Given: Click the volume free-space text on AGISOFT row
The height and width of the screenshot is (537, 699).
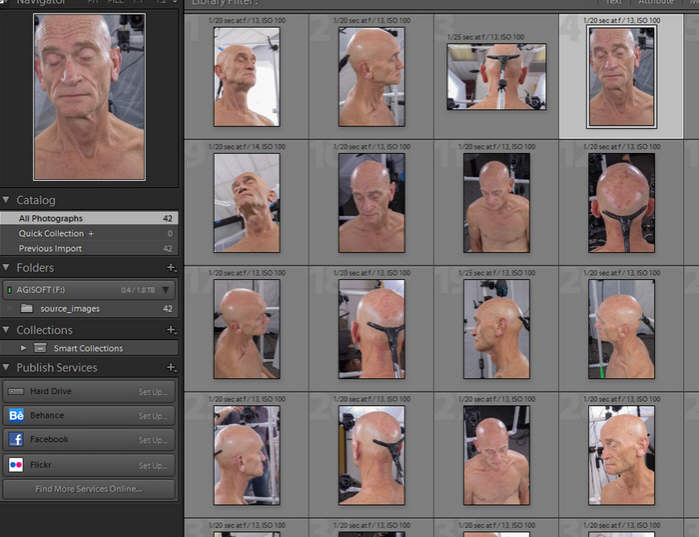Looking at the screenshot, I should [x=138, y=290].
